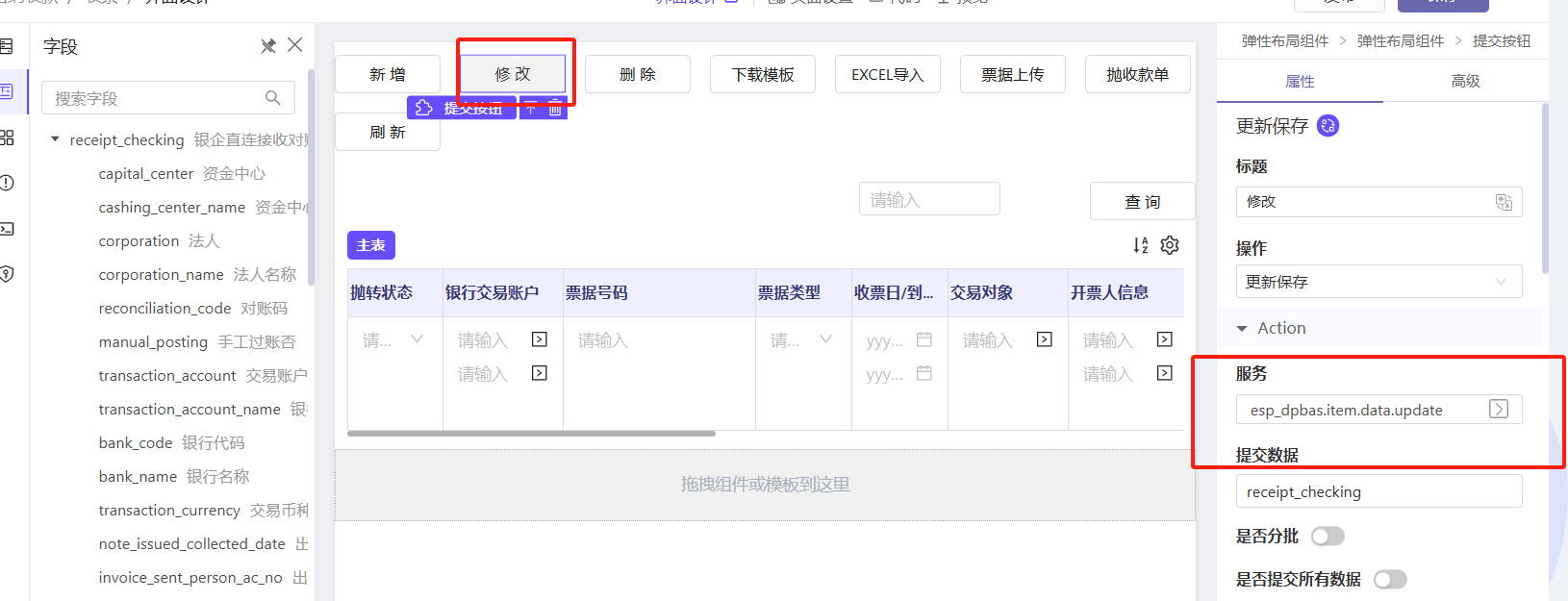Click the 票据号码 column header
This screenshot has height=601, width=1568.
click(x=659, y=292)
